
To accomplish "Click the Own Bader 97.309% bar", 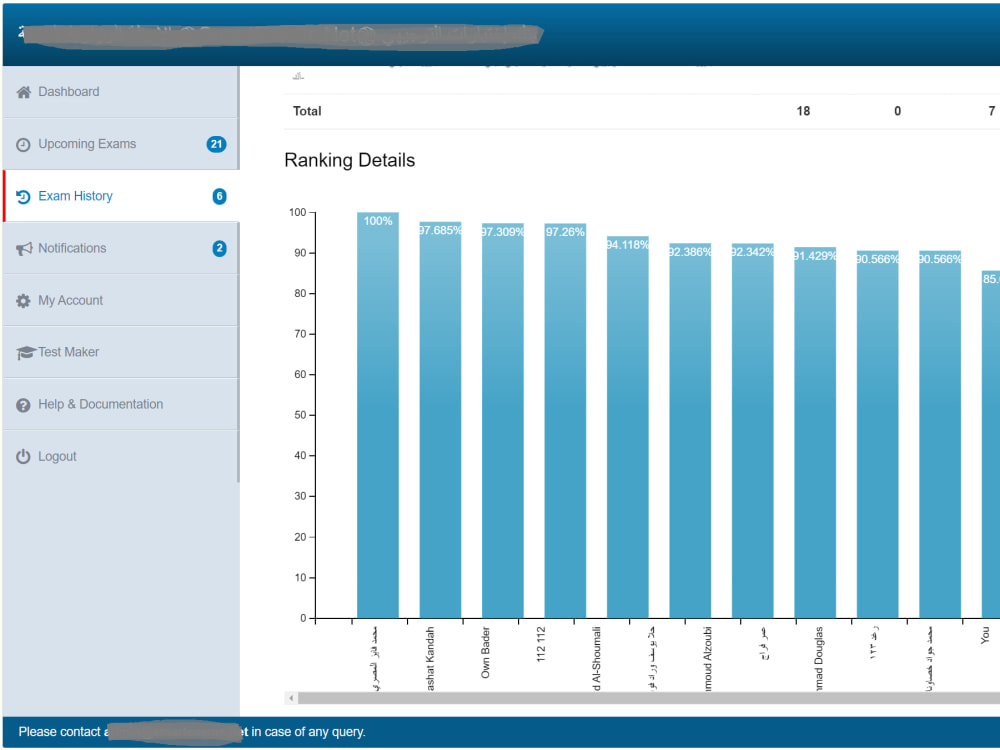I will [x=503, y=421].
